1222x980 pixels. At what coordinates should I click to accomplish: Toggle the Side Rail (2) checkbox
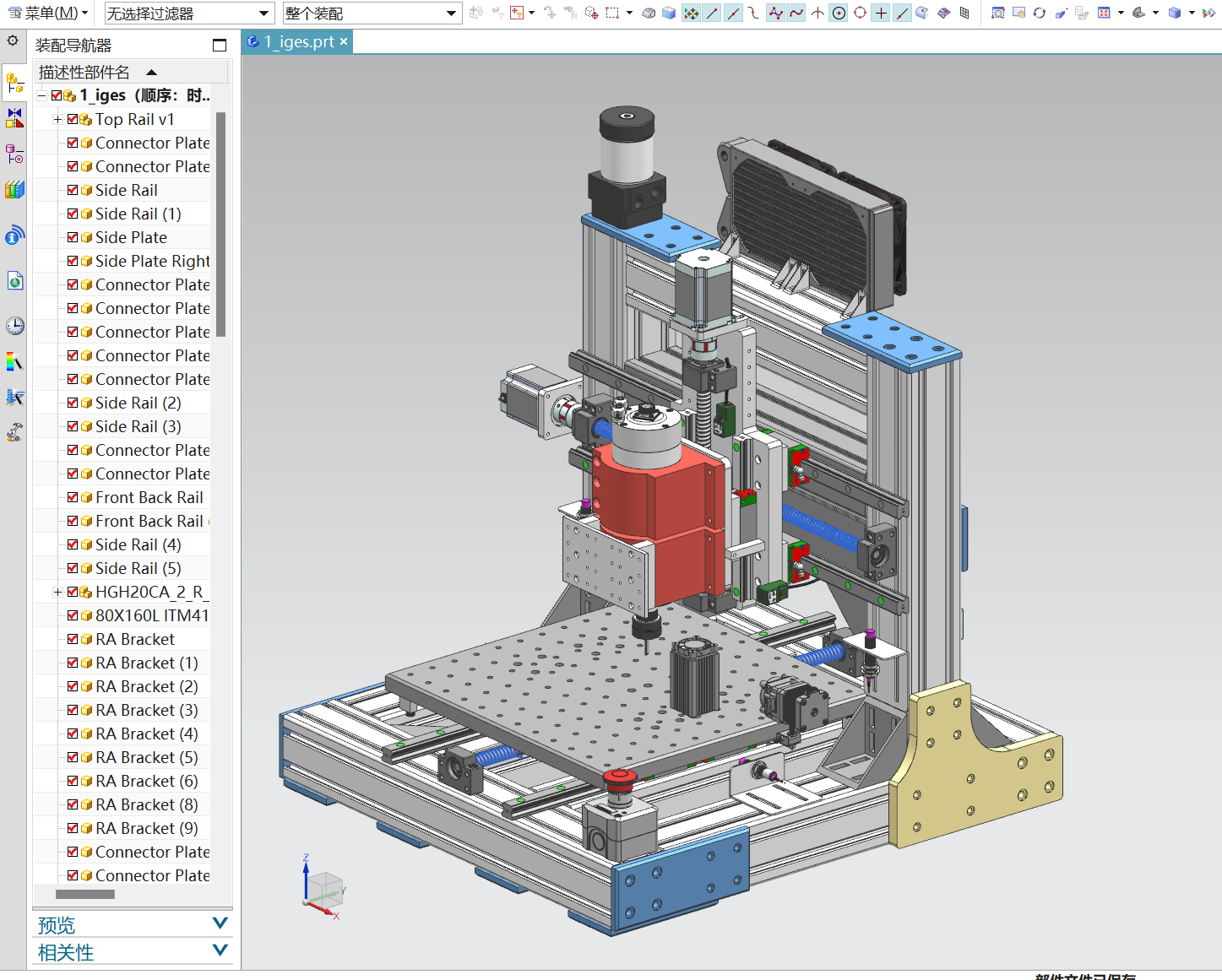(73, 403)
